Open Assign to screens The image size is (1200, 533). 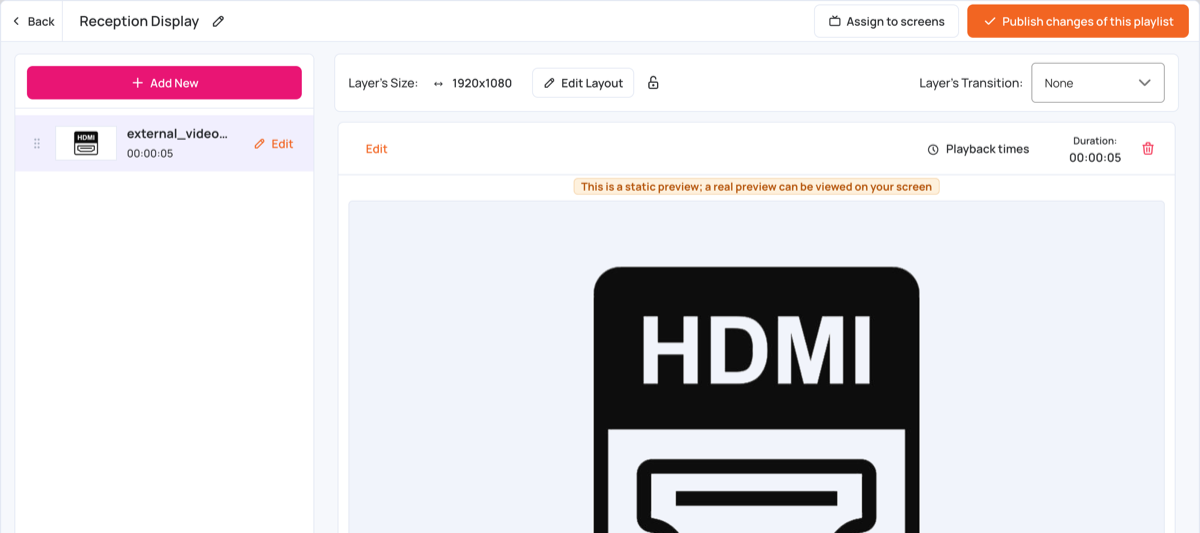(x=886, y=21)
